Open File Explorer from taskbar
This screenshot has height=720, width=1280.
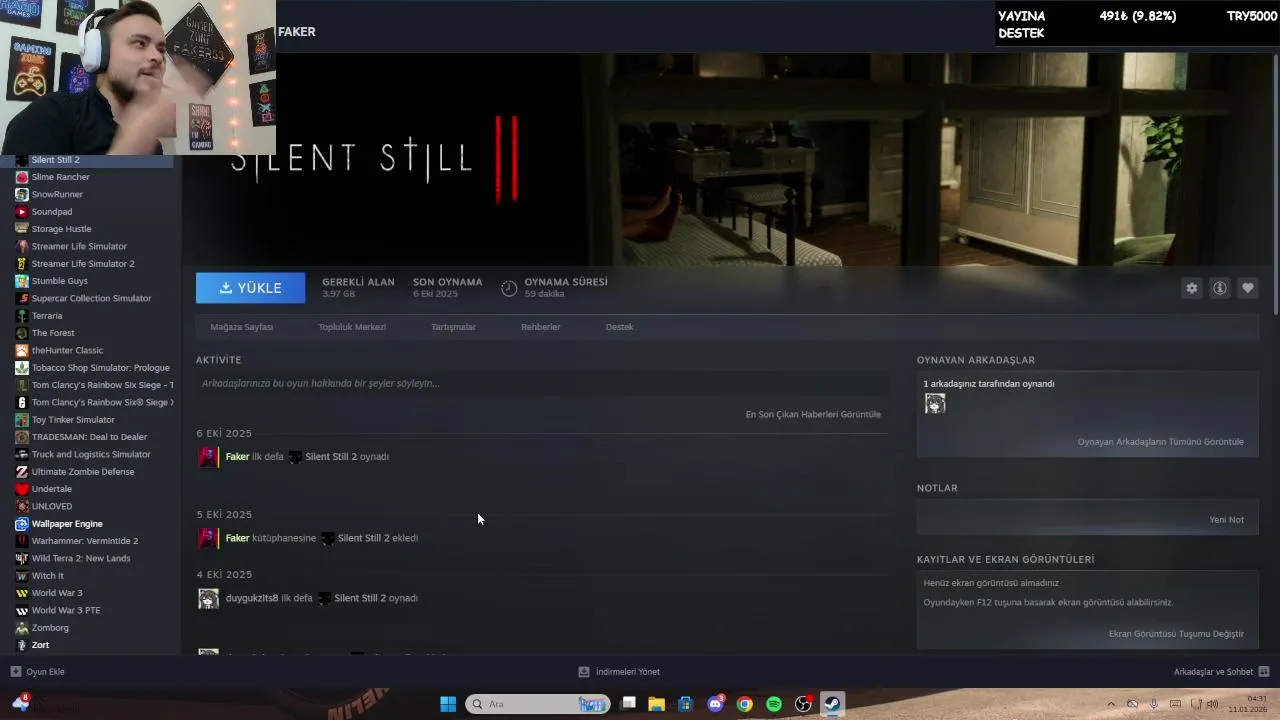pyautogui.click(x=656, y=704)
